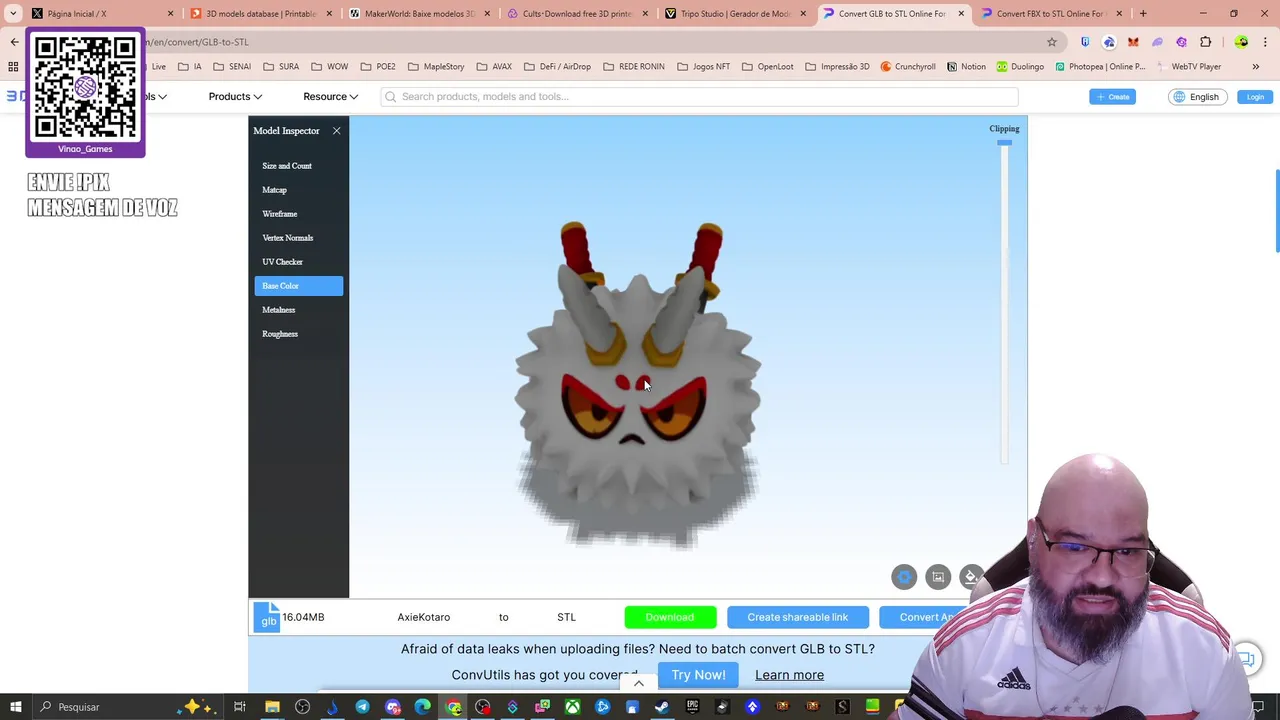Switch to MakerWorld browser tab
This screenshot has height=720, width=1280.
419,14
